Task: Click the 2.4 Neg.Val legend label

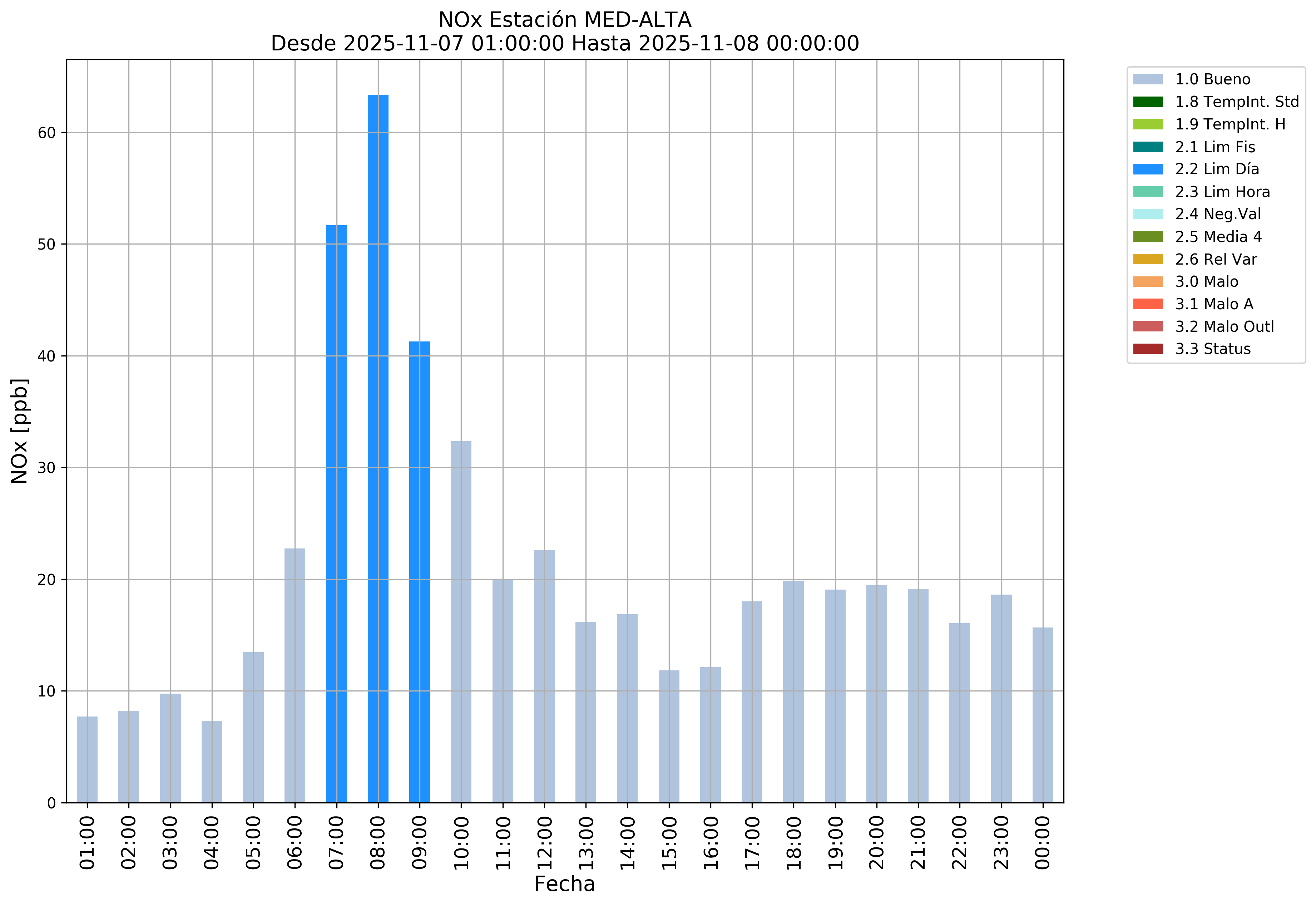Action: 1218,214
